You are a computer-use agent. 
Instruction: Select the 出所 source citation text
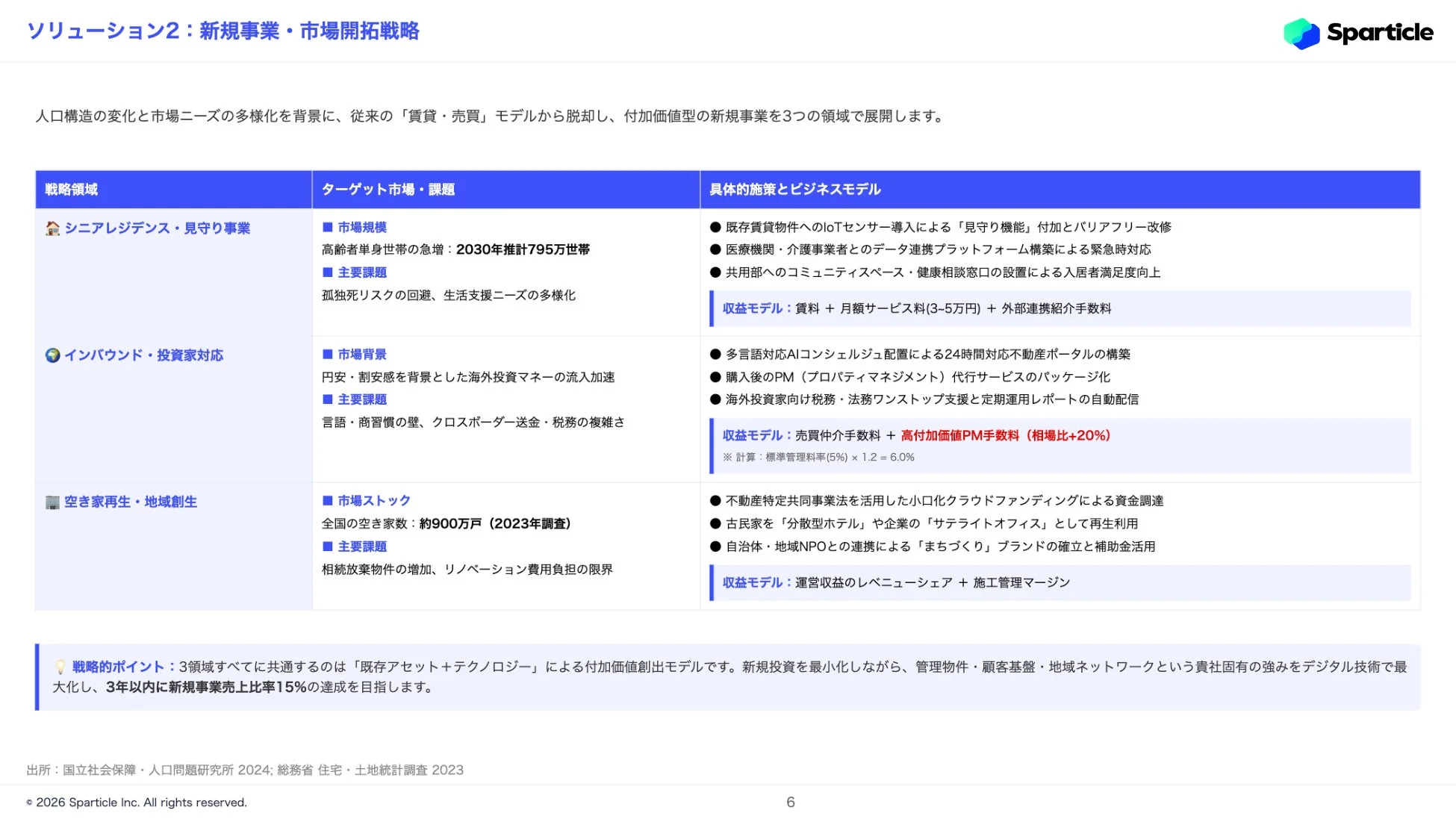244,769
